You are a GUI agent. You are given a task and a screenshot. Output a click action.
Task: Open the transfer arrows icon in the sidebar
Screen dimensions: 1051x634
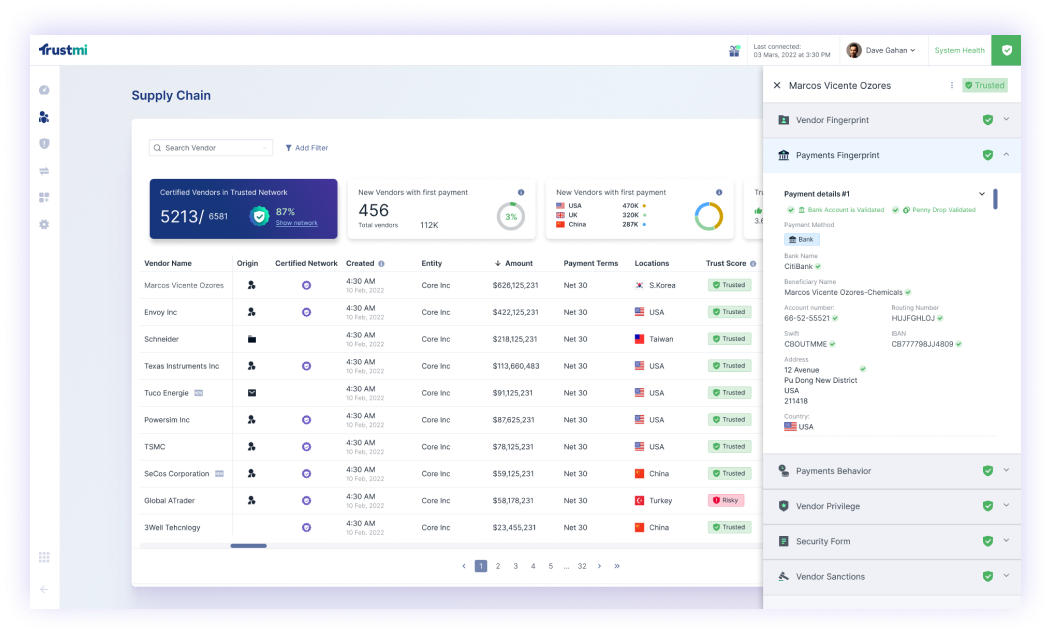tap(44, 171)
